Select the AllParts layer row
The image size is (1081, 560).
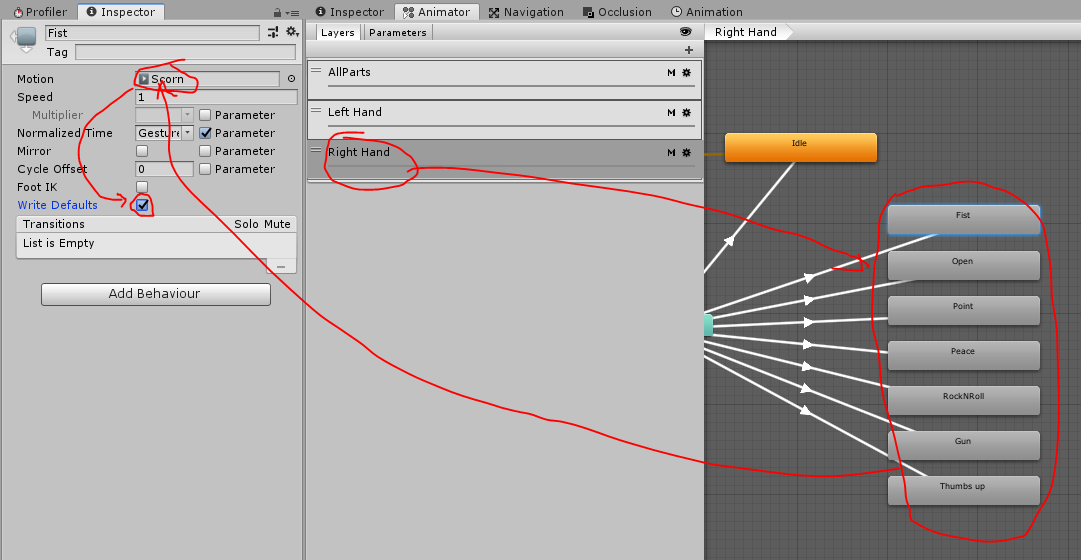505,80
